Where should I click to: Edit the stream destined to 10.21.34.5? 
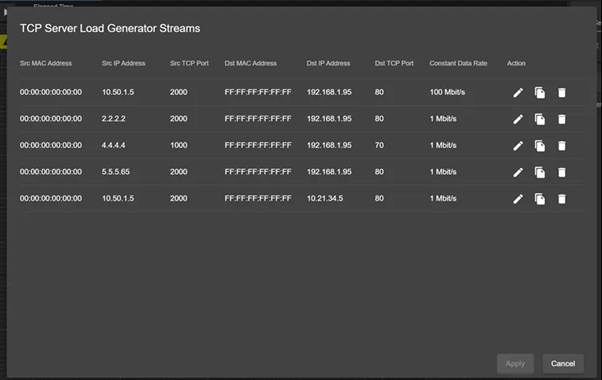pyautogui.click(x=518, y=198)
